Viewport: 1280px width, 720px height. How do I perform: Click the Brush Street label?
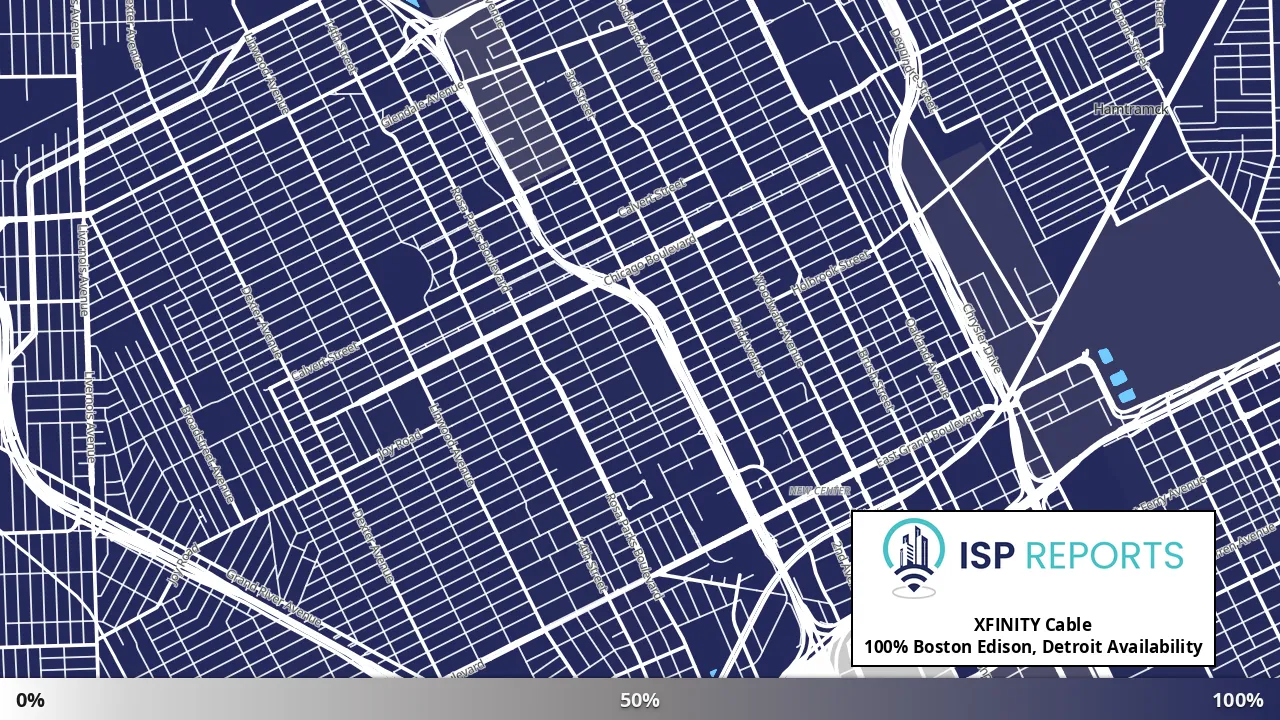pyautogui.click(x=874, y=381)
